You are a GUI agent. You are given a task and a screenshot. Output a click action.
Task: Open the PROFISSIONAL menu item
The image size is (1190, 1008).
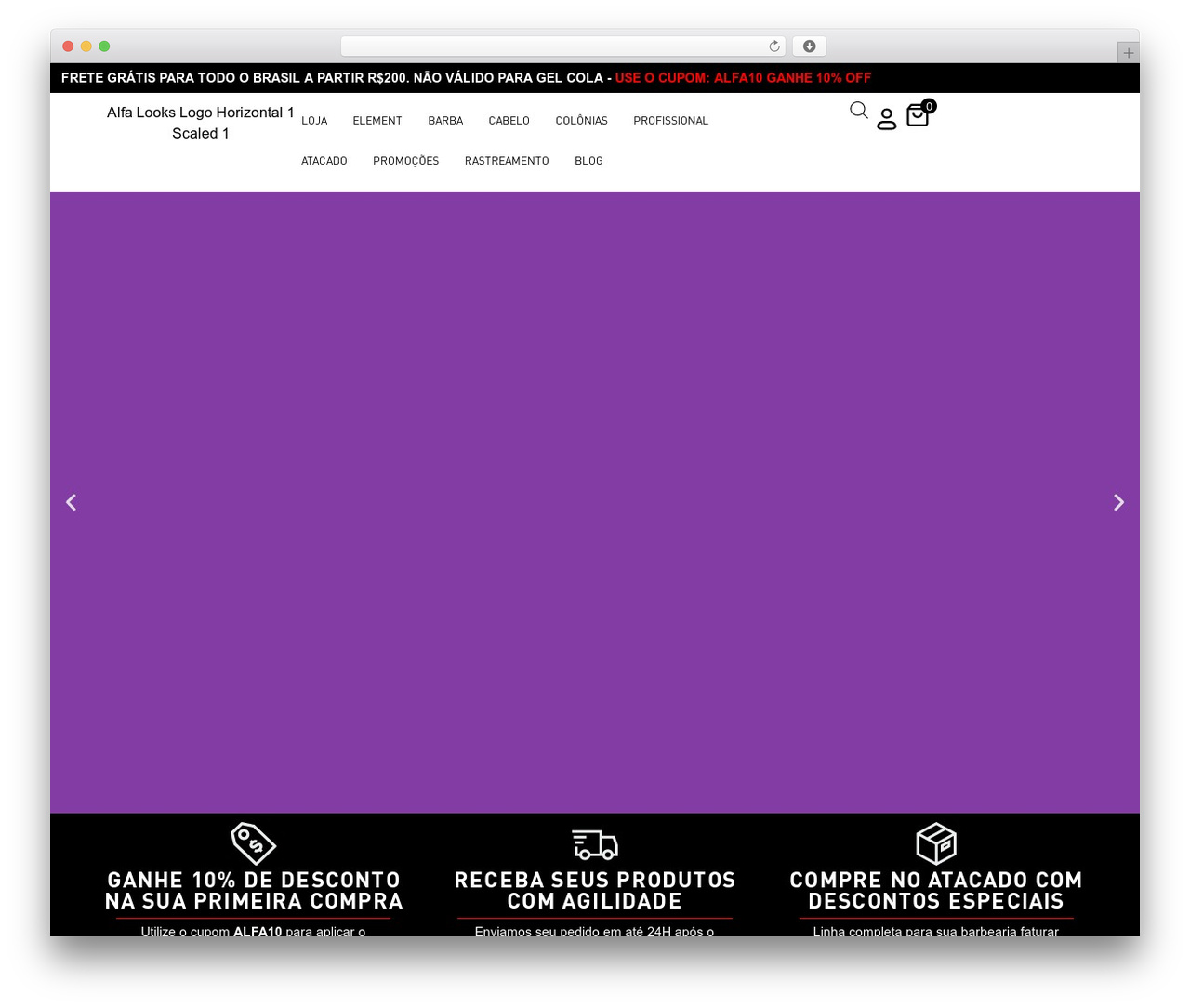pos(671,121)
